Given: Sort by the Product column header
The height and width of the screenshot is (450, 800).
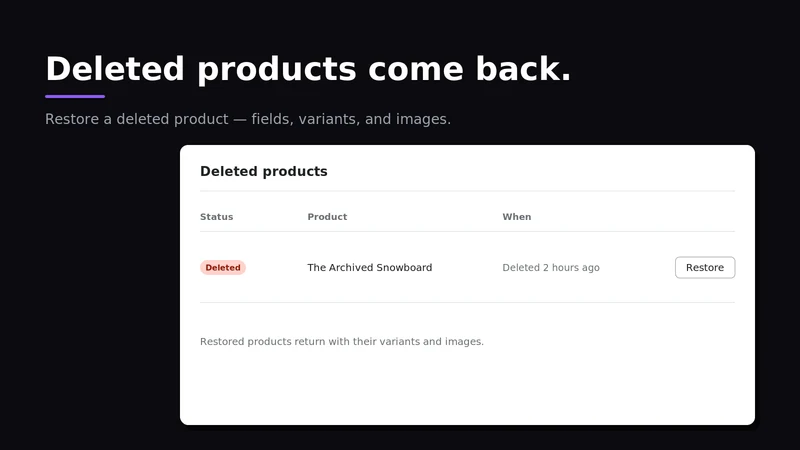Looking at the screenshot, I should pyautogui.click(x=327, y=217).
